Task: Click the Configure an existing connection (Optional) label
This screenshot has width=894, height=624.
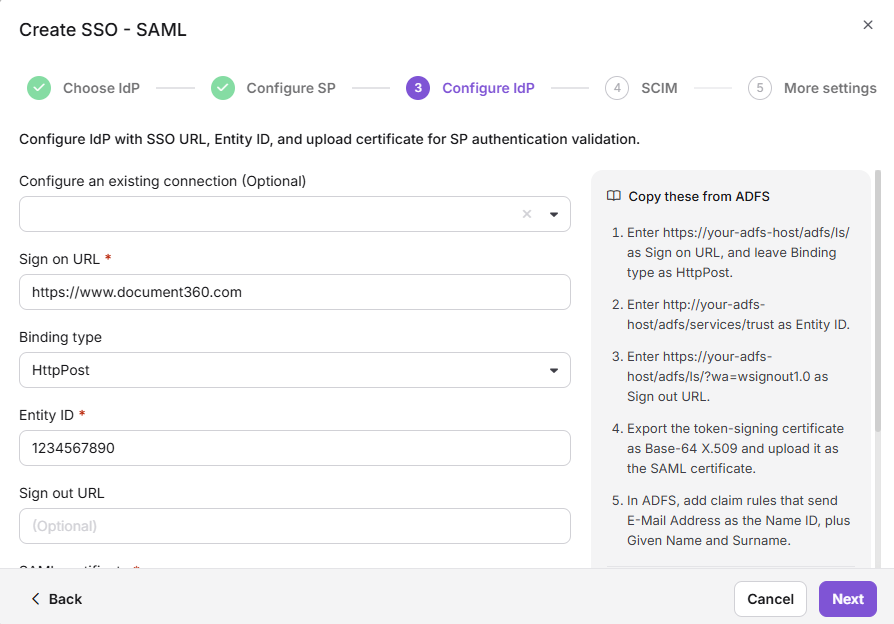Action: [x=162, y=181]
